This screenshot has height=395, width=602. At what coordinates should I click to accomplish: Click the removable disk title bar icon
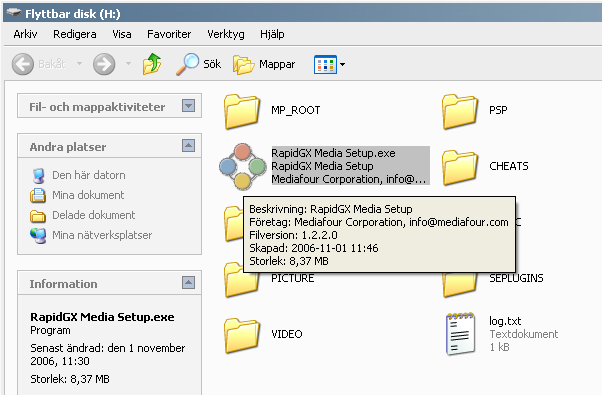[13, 13]
